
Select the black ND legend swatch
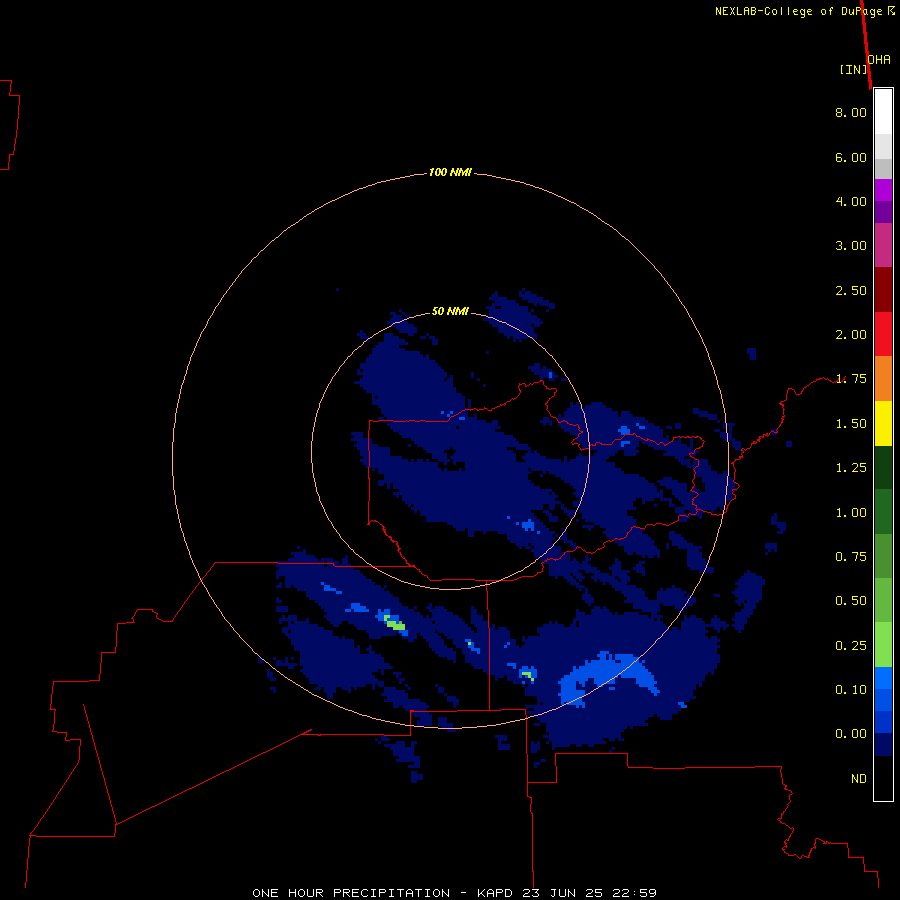[883, 778]
